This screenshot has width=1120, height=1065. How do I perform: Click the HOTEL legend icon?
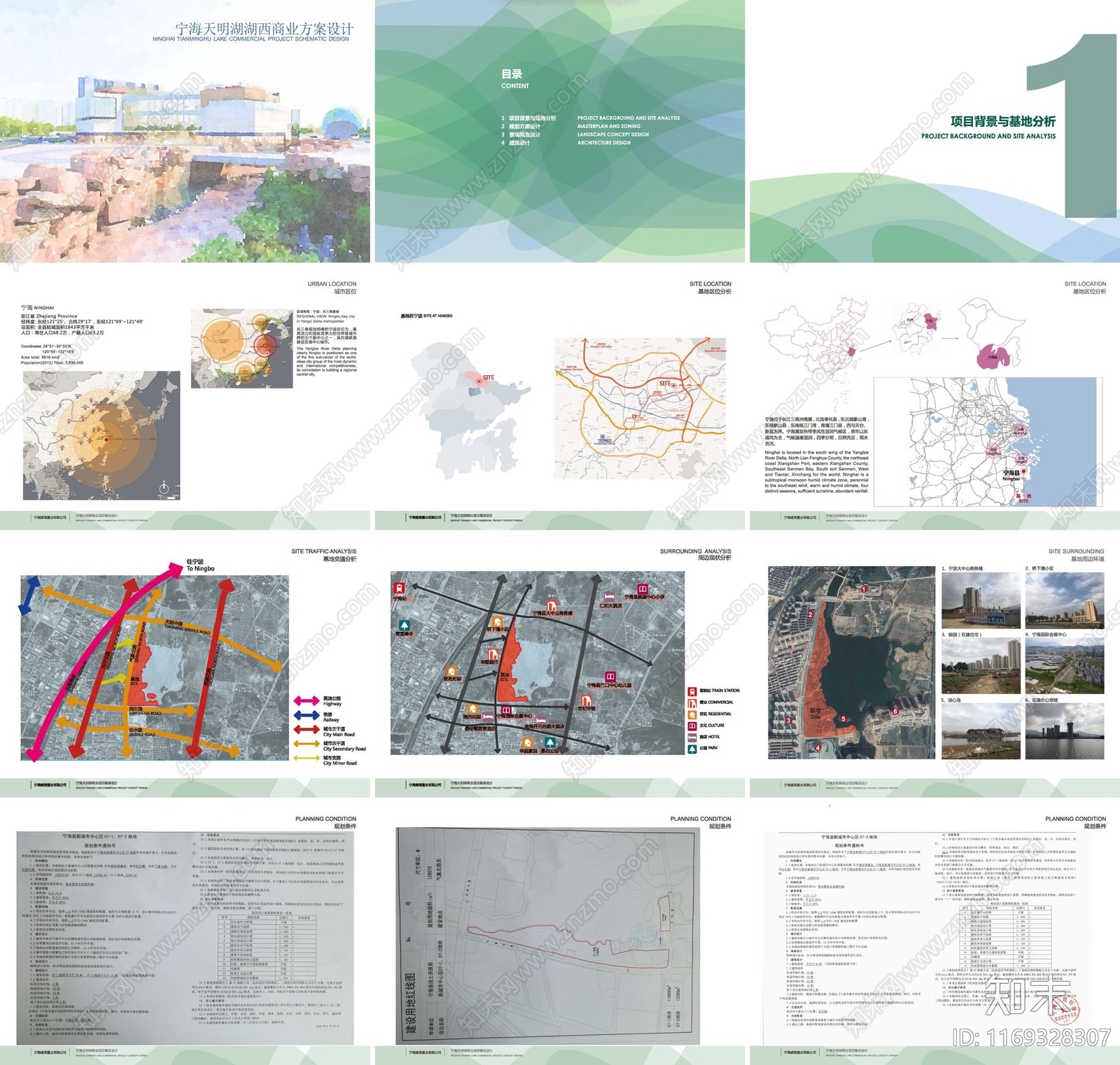pos(692,737)
